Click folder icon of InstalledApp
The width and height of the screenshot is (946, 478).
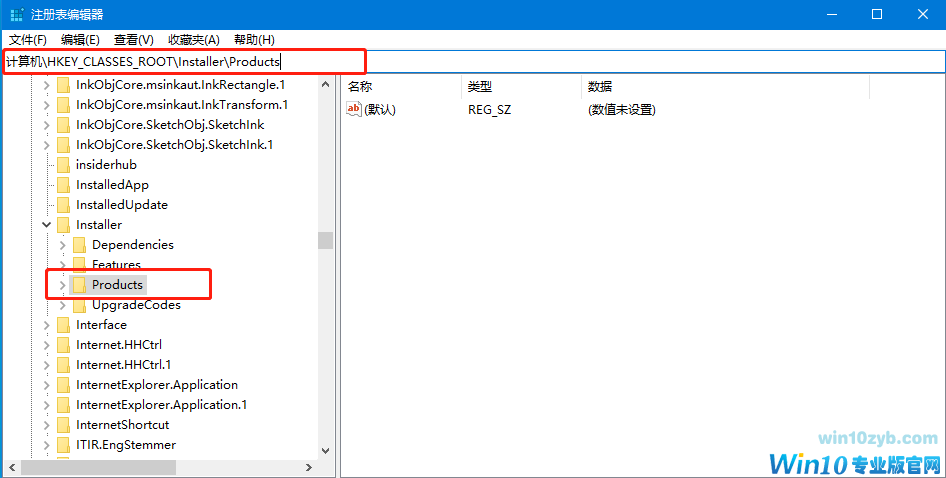(63, 185)
